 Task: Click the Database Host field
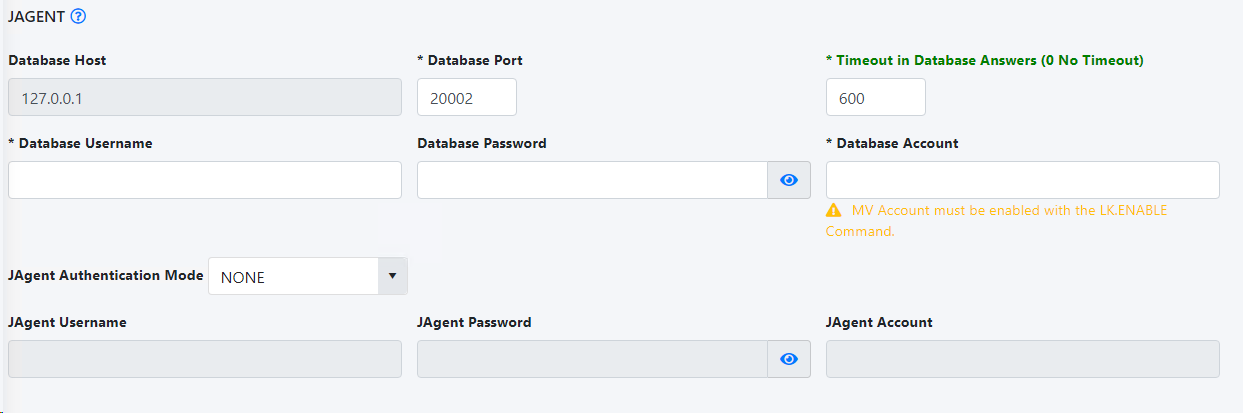[x=204, y=98]
